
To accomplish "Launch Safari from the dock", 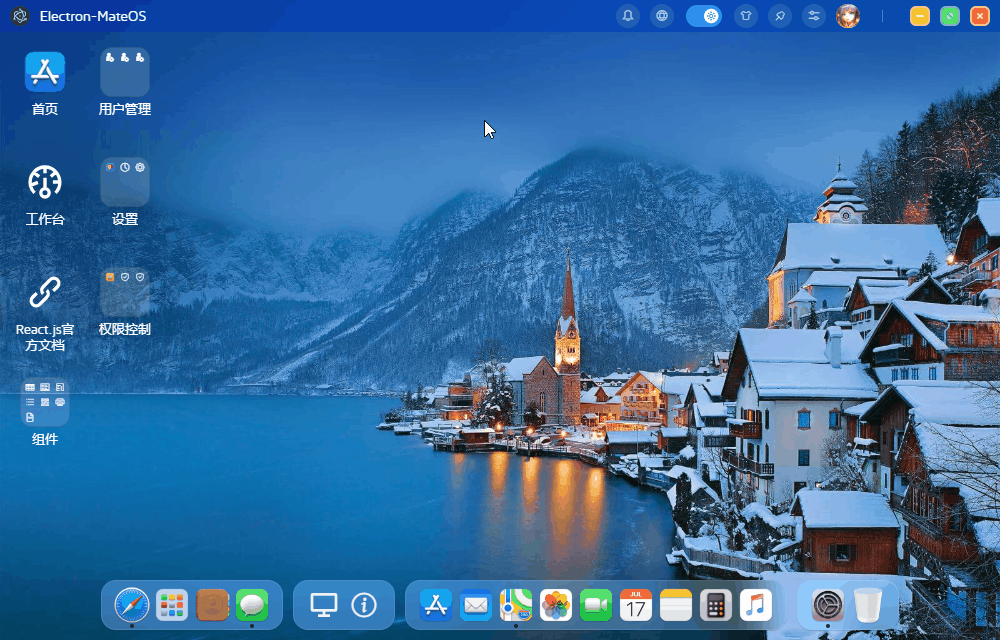I will point(131,605).
